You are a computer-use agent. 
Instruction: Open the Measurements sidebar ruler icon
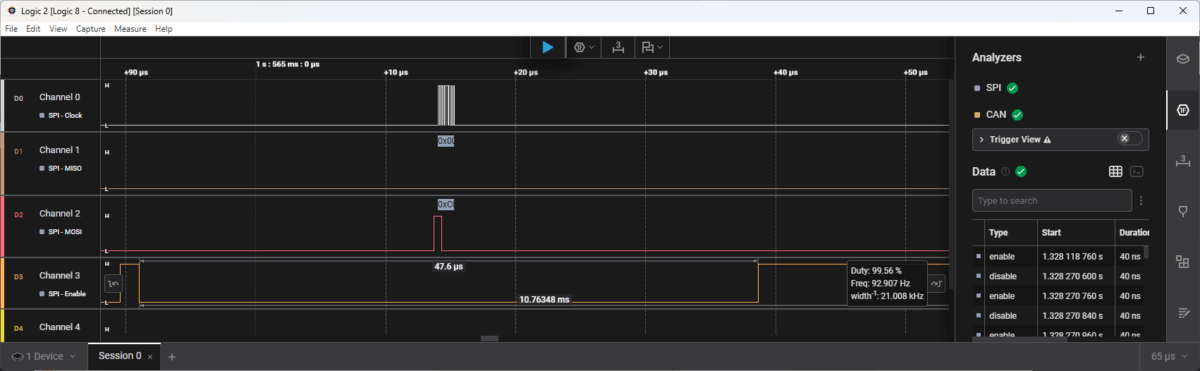tap(1182, 160)
